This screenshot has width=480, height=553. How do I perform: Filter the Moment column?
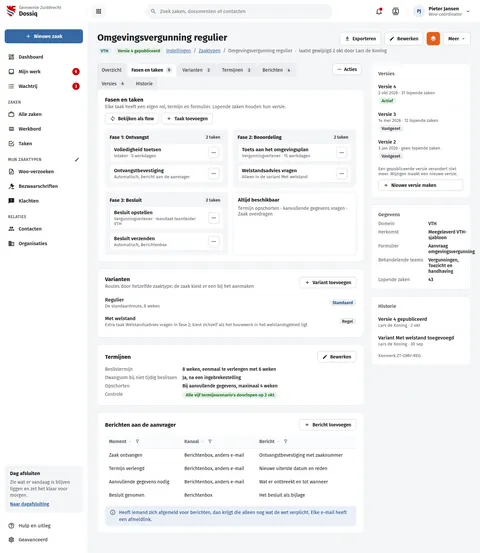point(138,442)
